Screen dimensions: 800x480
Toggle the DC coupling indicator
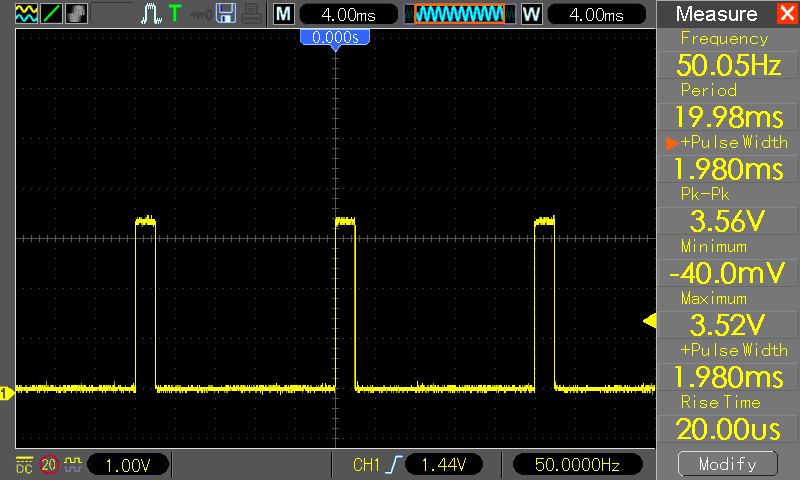(x=23, y=464)
